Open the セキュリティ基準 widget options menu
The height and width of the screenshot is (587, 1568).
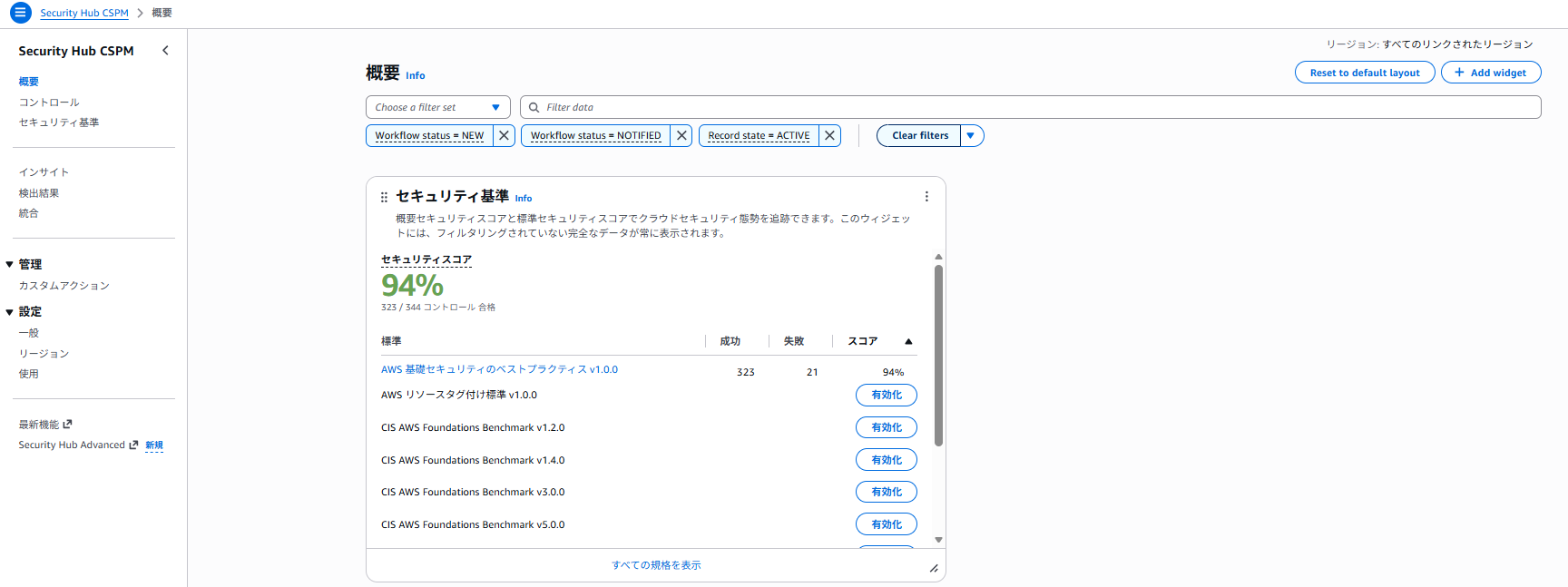pyautogui.click(x=926, y=197)
